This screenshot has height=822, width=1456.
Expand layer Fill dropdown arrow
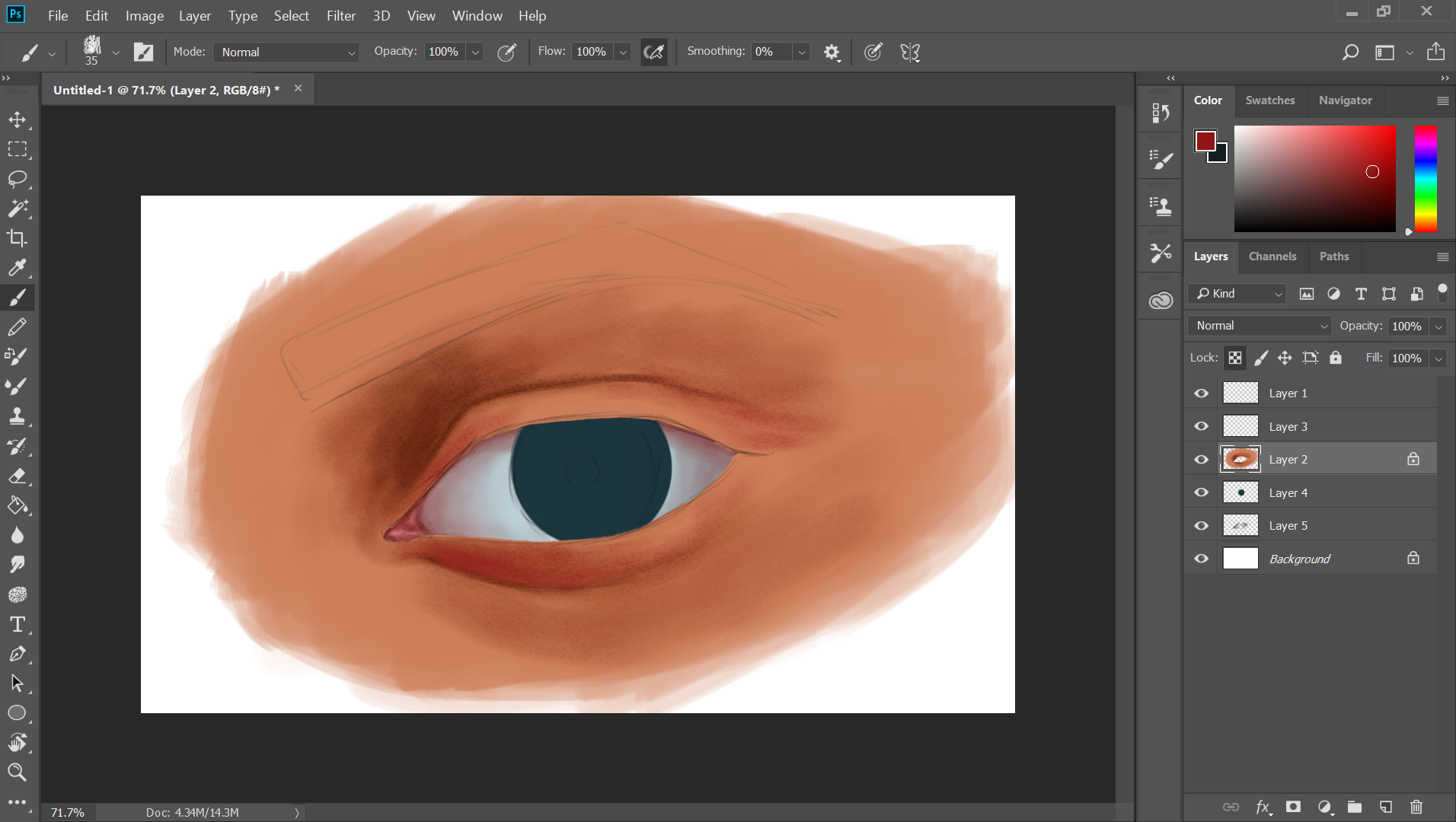[1438, 358]
